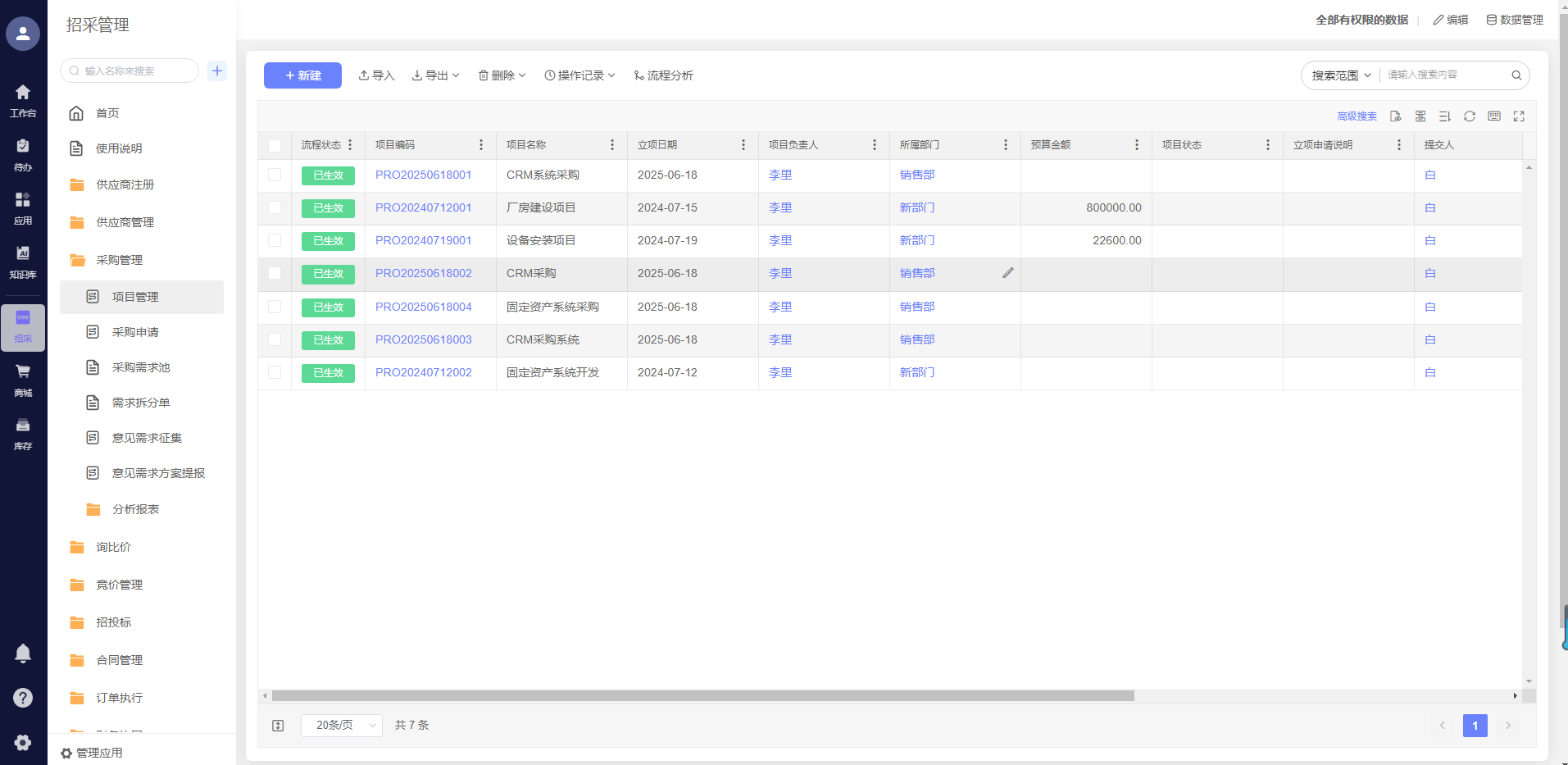Open the 商城 shopping cart icon
1568x765 pixels.
23,379
